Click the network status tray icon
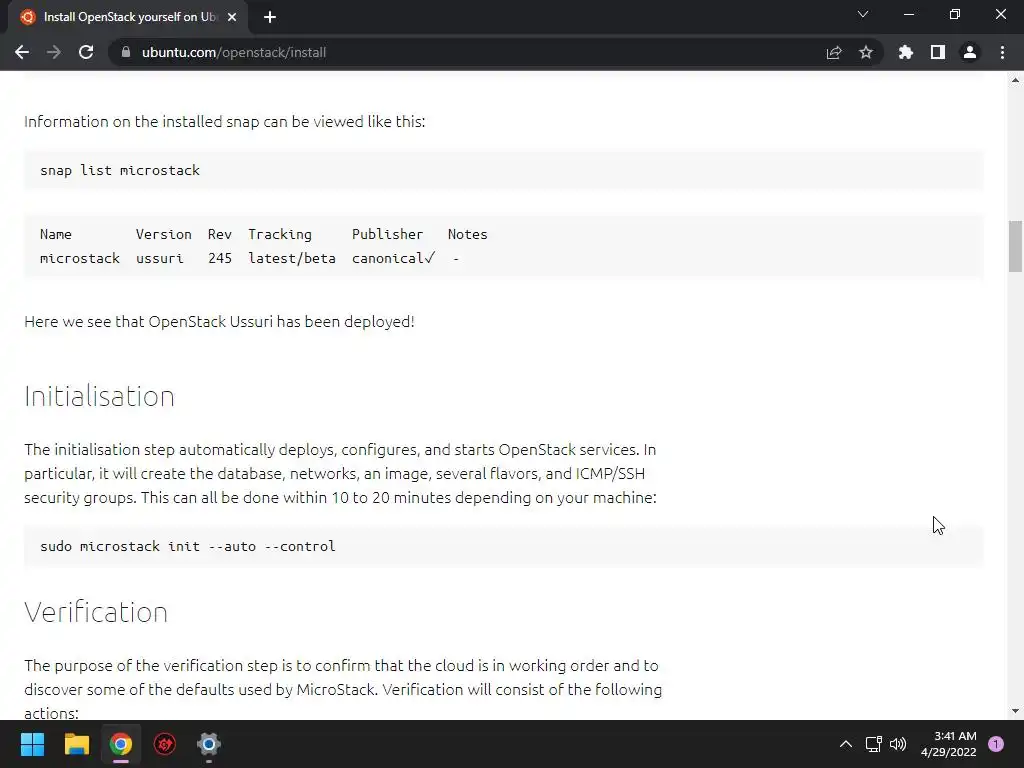Viewport: 1024px width, 768px height. click(x=874, y=744)
